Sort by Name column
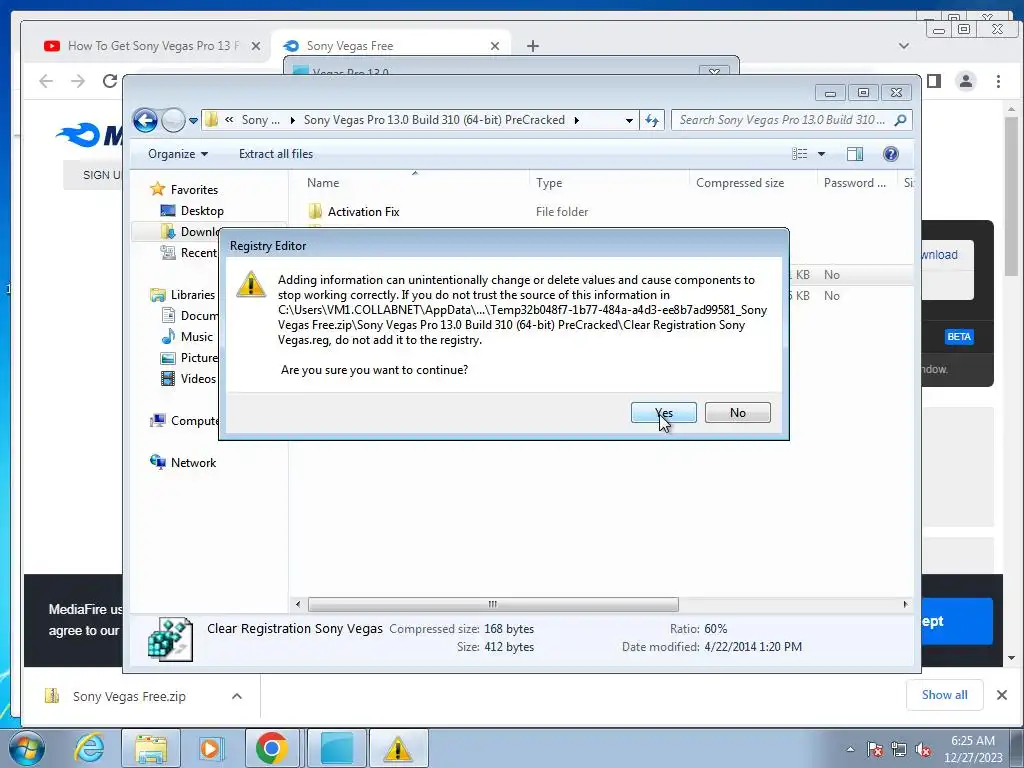The height and width of the screenshot is (768, 1024). pyautogui.click(x=323, y=184)
